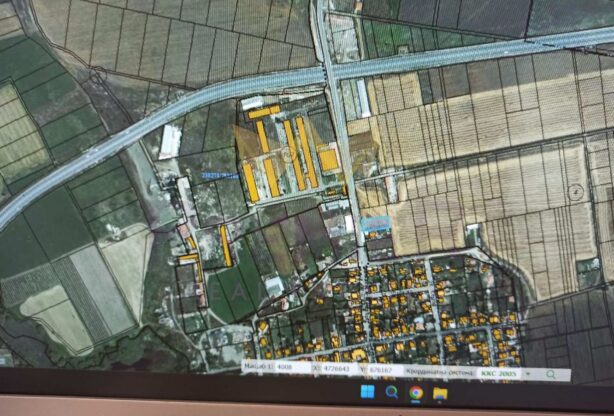Open Windows taskbar search
The image size is (614, 416).
coord(391,392)
